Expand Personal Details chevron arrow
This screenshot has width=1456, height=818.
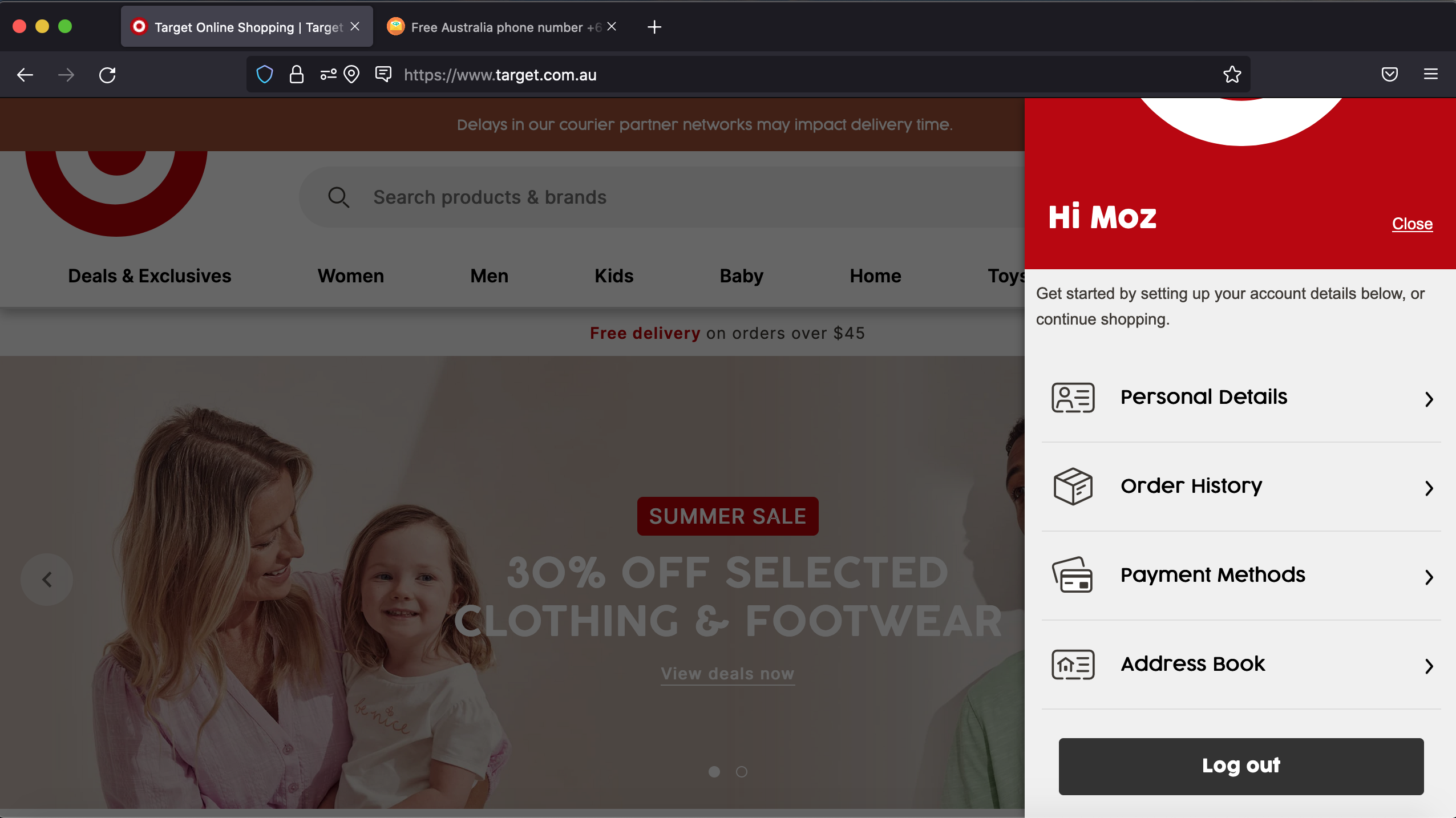point(1429,399)
